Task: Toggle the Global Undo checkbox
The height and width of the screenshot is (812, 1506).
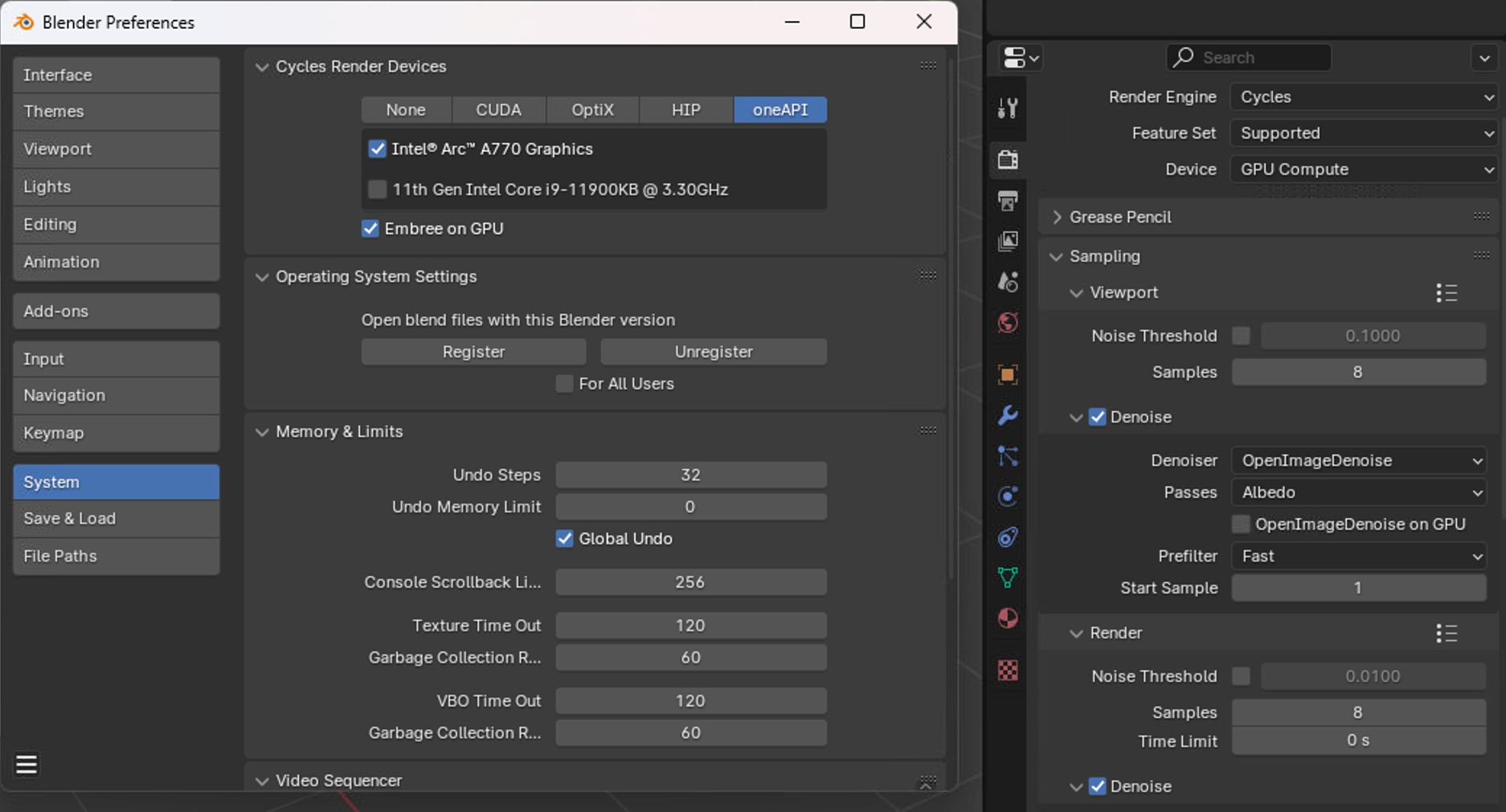Action: pos(564,539)
